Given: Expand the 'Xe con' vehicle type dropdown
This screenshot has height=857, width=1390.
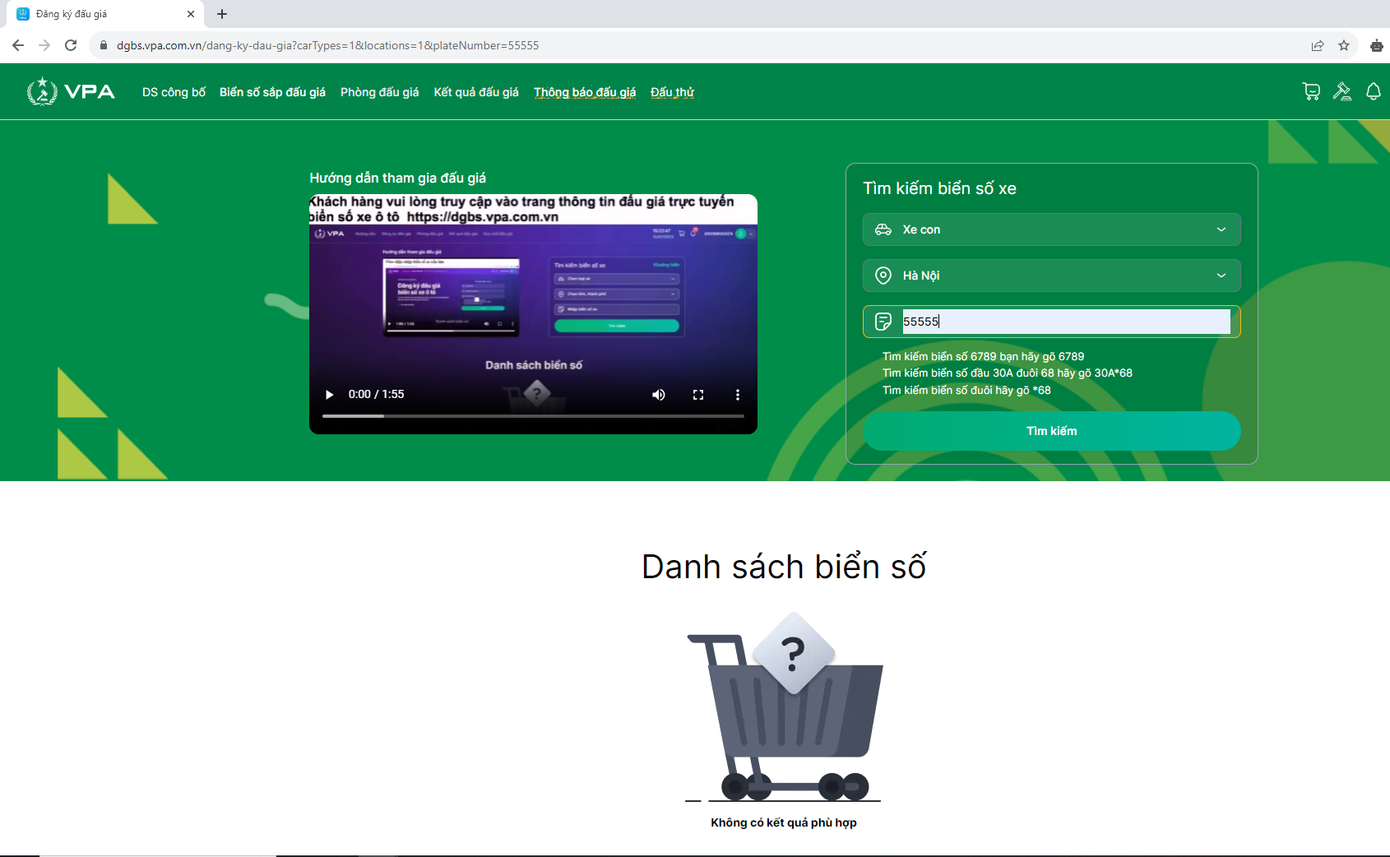Looking at the screenshot, I should coord(1051,230).
